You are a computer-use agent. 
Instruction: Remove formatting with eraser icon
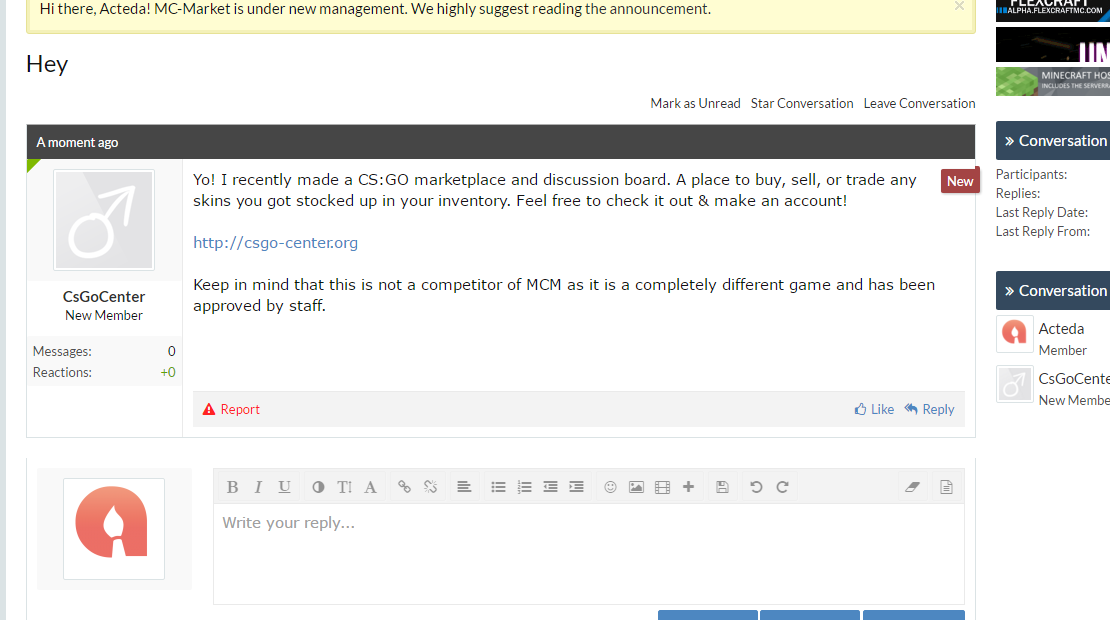912,487
